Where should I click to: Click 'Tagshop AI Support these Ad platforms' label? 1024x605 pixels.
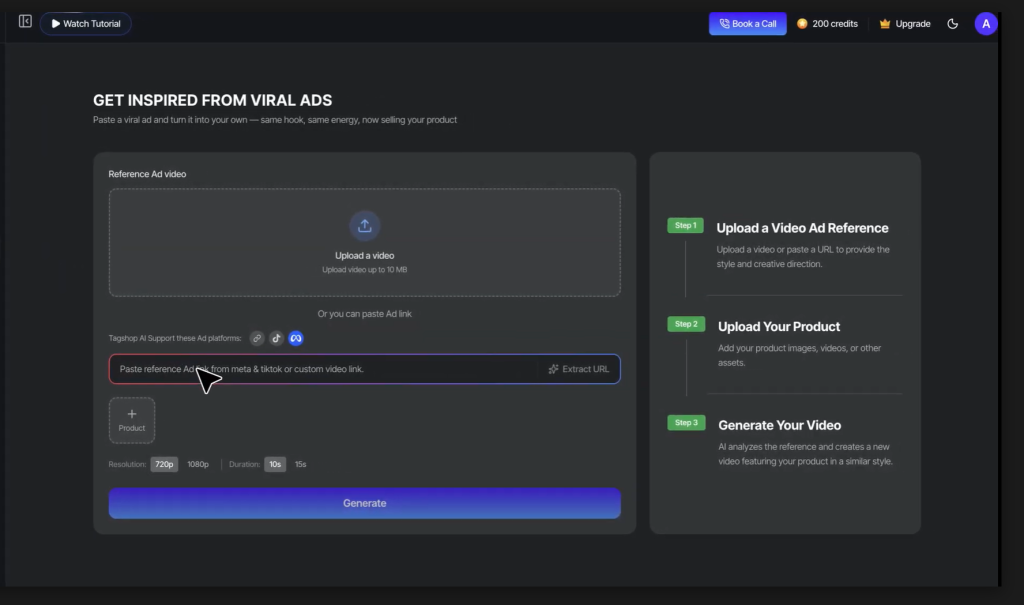pyautogui.click(x=175, y=338)
